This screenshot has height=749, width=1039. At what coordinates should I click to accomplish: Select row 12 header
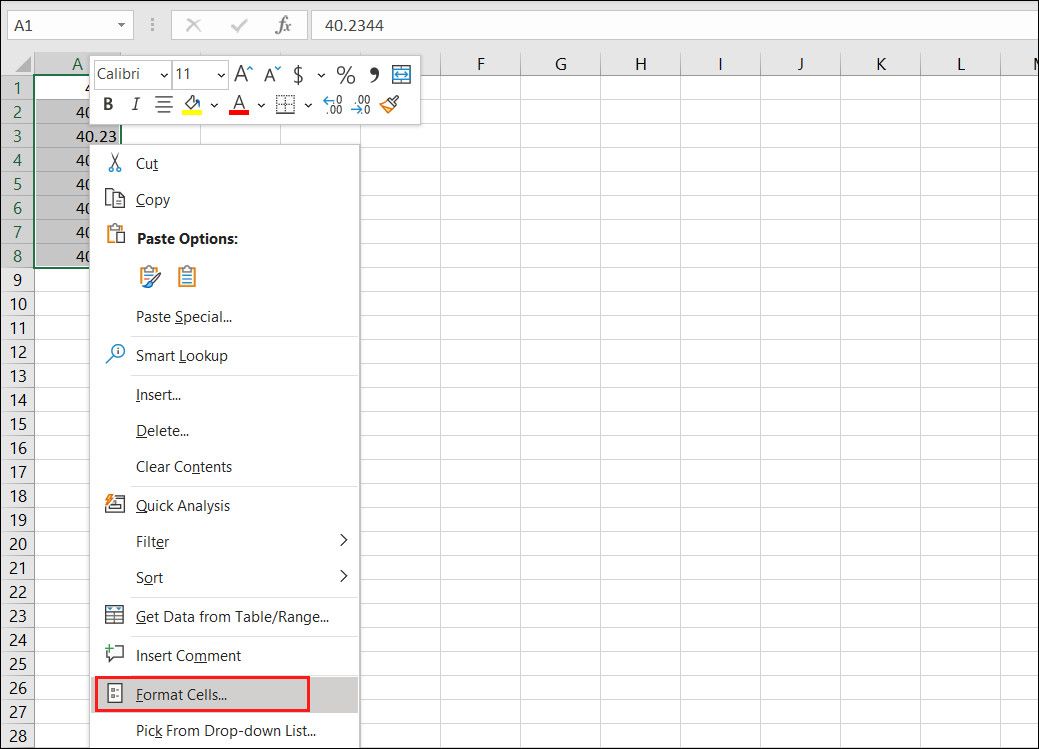point(18,352)
